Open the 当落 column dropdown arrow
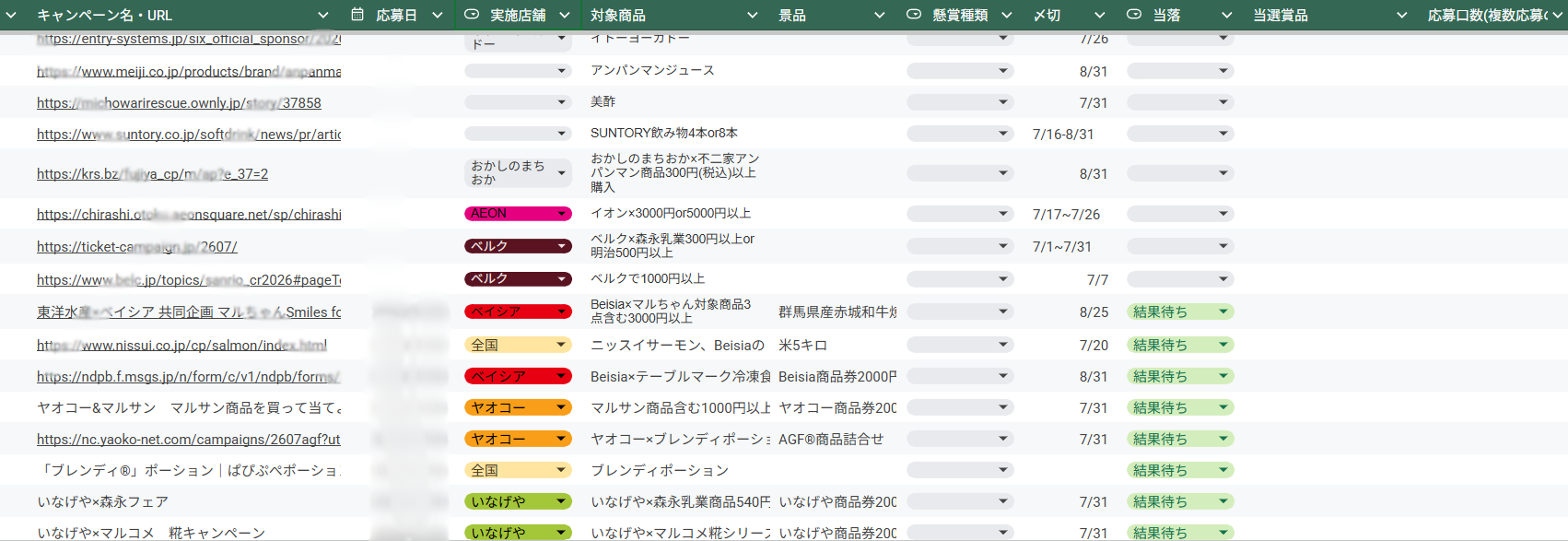Viewport: 1568px width, 541px height. [1227, 16]
